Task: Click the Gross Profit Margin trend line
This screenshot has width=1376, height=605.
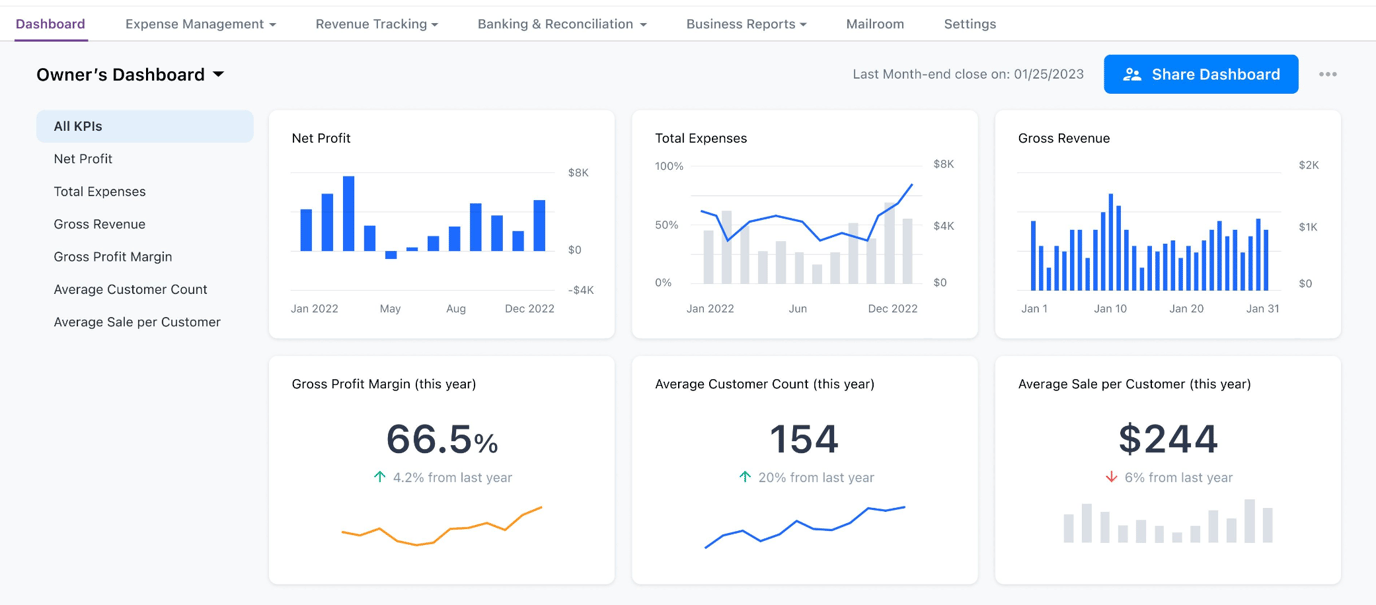Action: coord(441,528)
